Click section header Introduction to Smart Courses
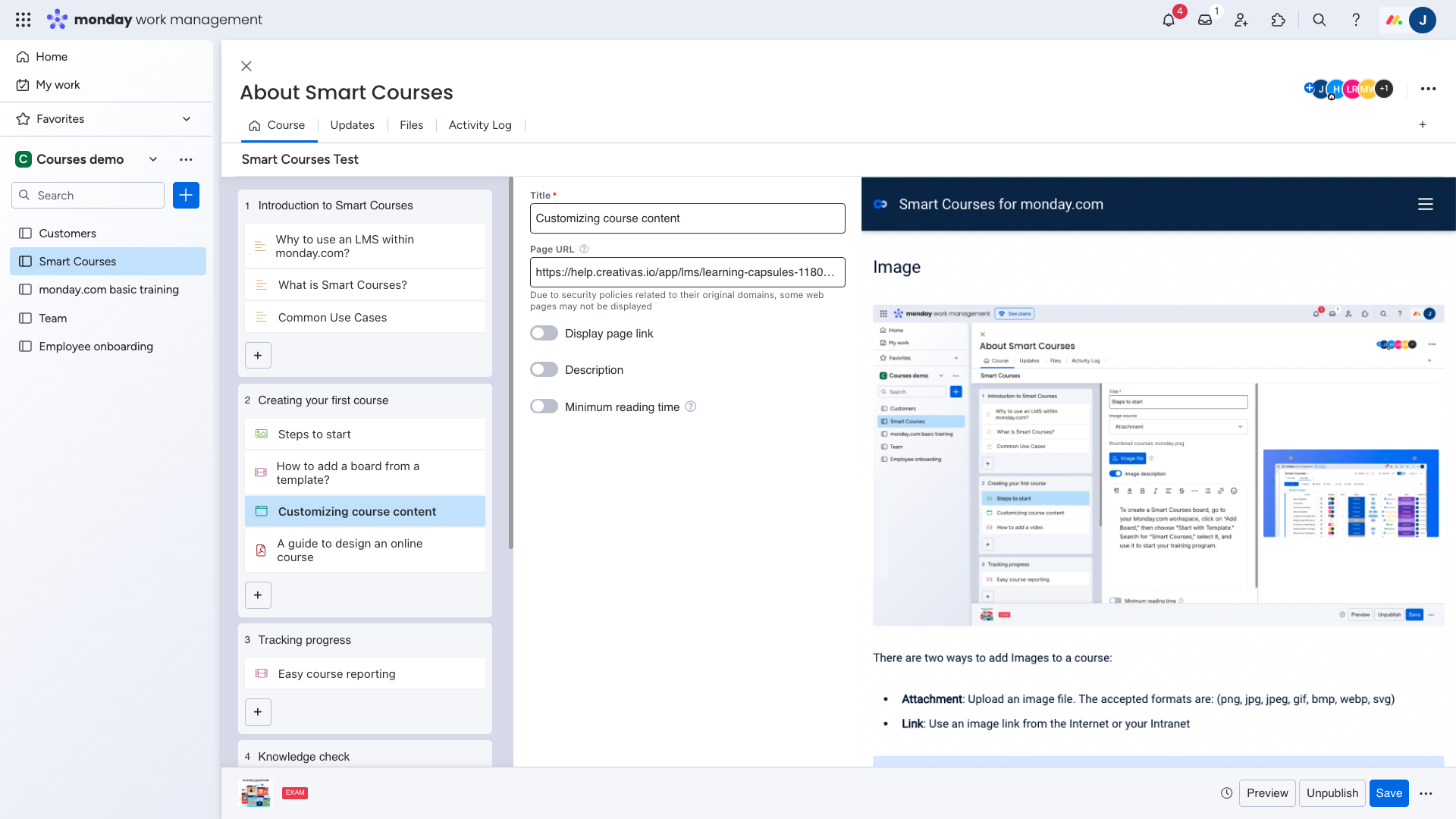Viewport: 1456px width, 819px height. pyautogui.click(x=335, y=206)
